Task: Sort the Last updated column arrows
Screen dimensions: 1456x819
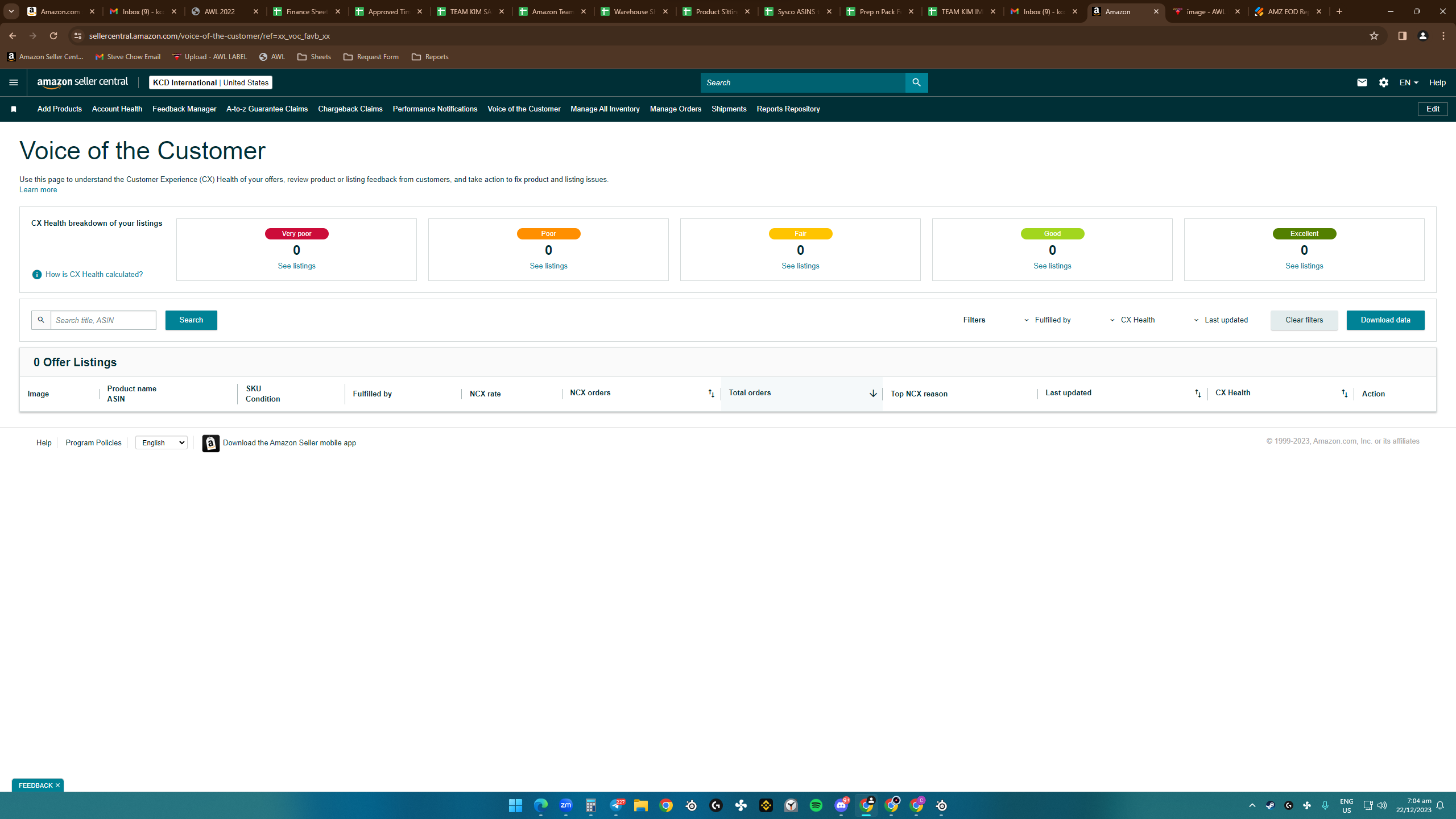Action: click(1198, 394)
